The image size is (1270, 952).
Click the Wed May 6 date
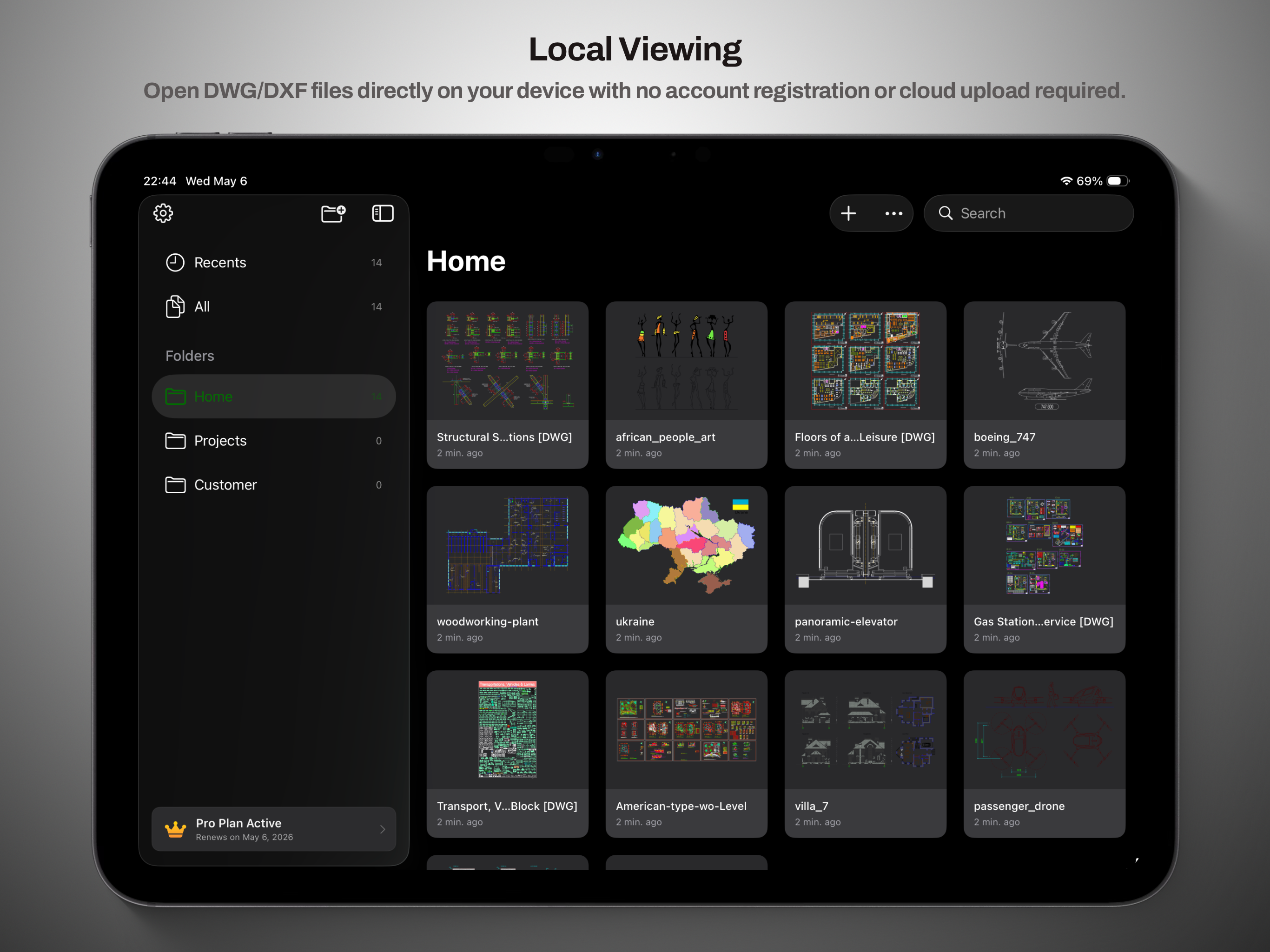[x=216, y=181]
